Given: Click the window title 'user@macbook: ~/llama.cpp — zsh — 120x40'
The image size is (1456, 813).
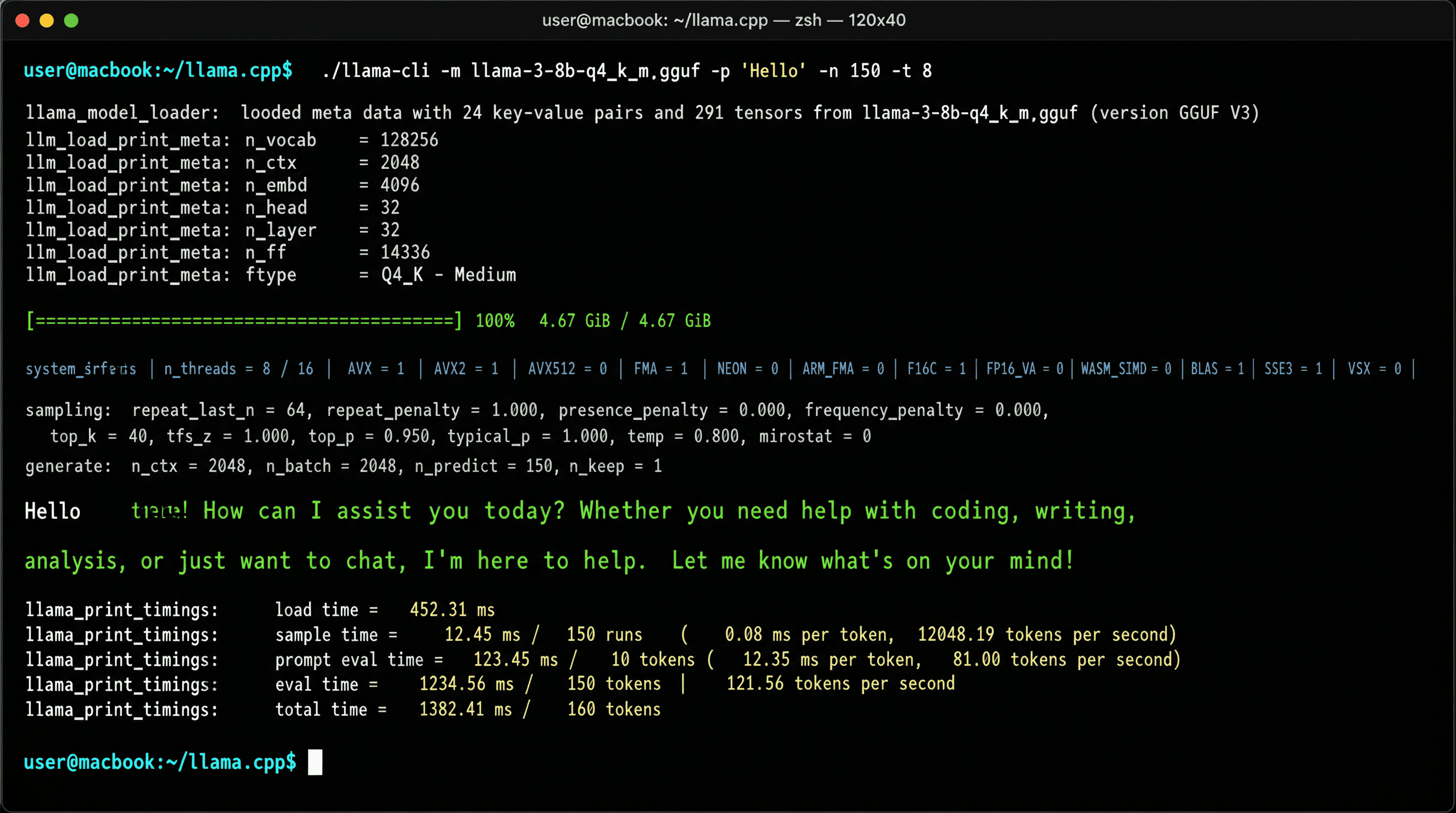Looking at the screenshot, I should point(723,20).
